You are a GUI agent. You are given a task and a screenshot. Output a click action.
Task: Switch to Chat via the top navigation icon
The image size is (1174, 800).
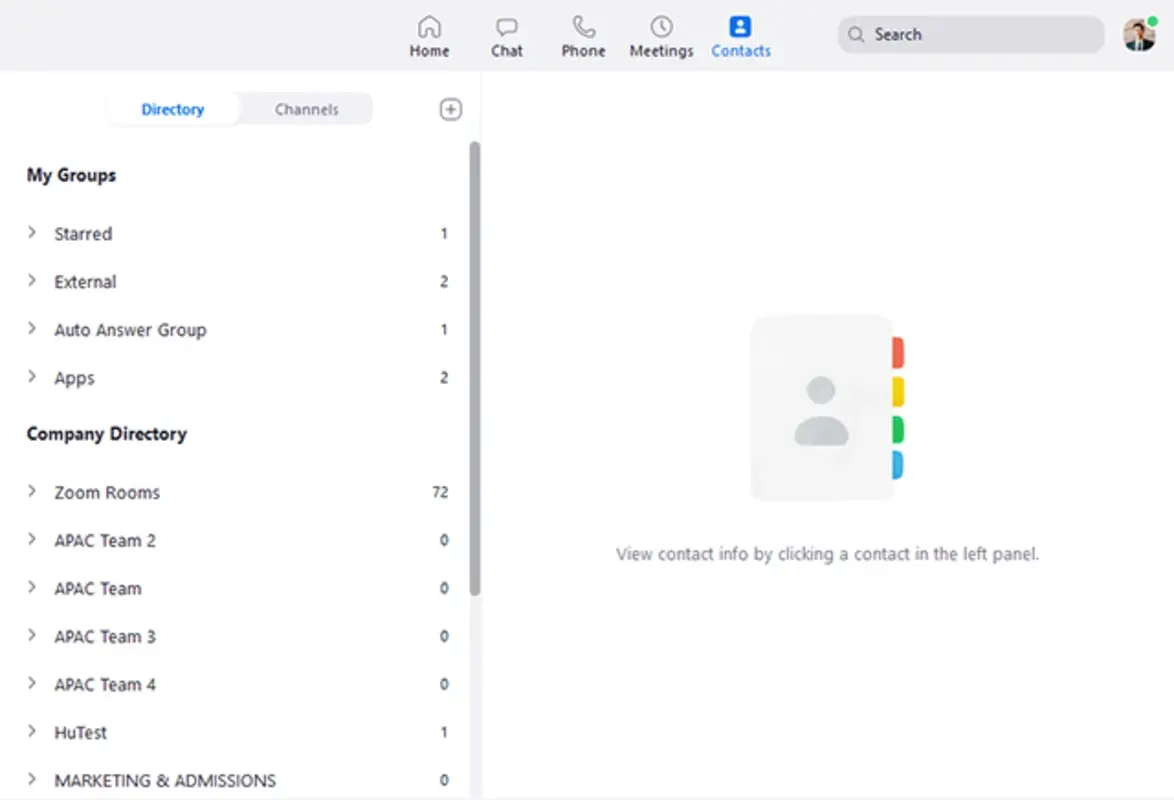(507, 35)
